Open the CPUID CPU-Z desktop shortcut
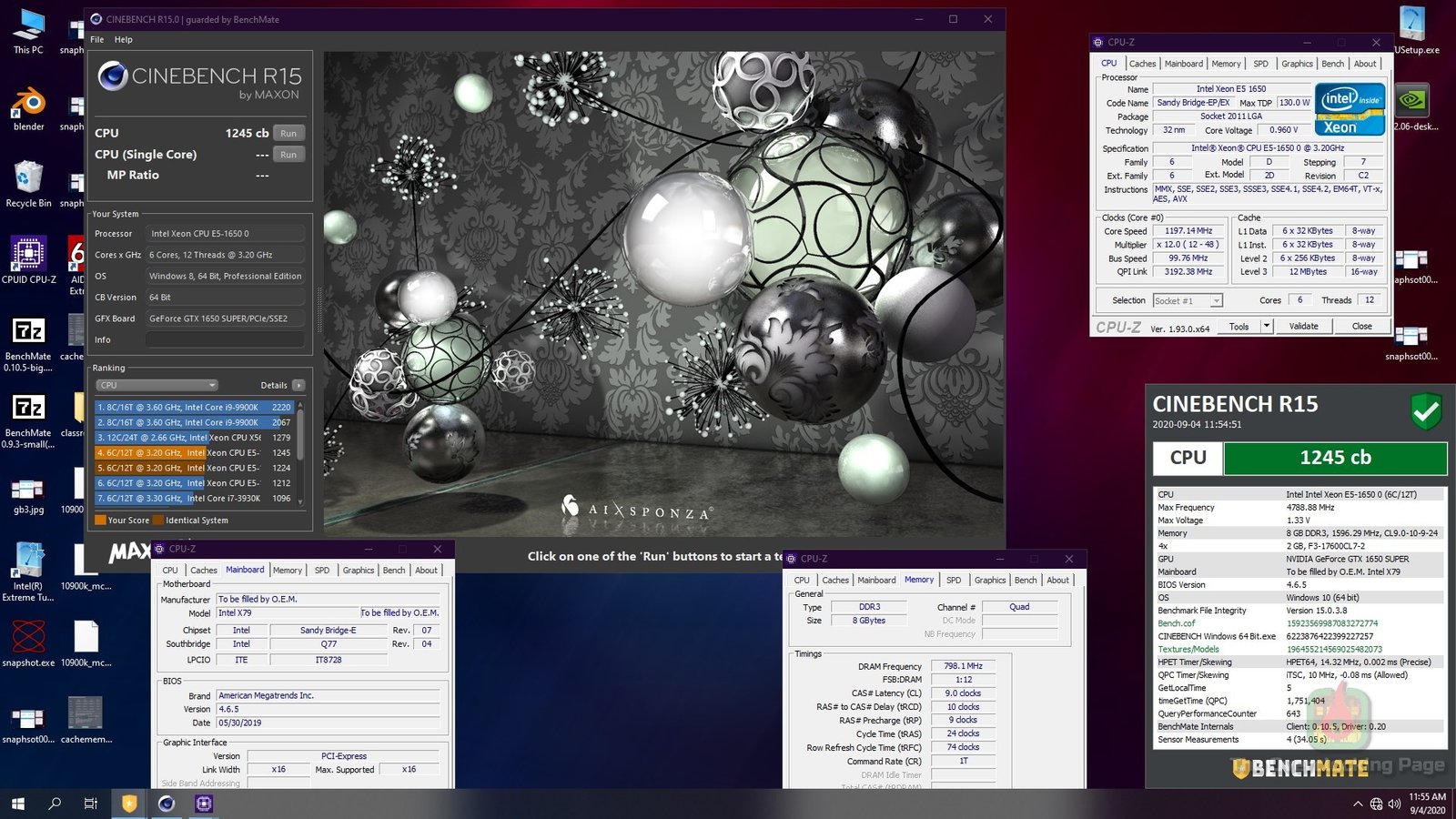 [28, 257]
